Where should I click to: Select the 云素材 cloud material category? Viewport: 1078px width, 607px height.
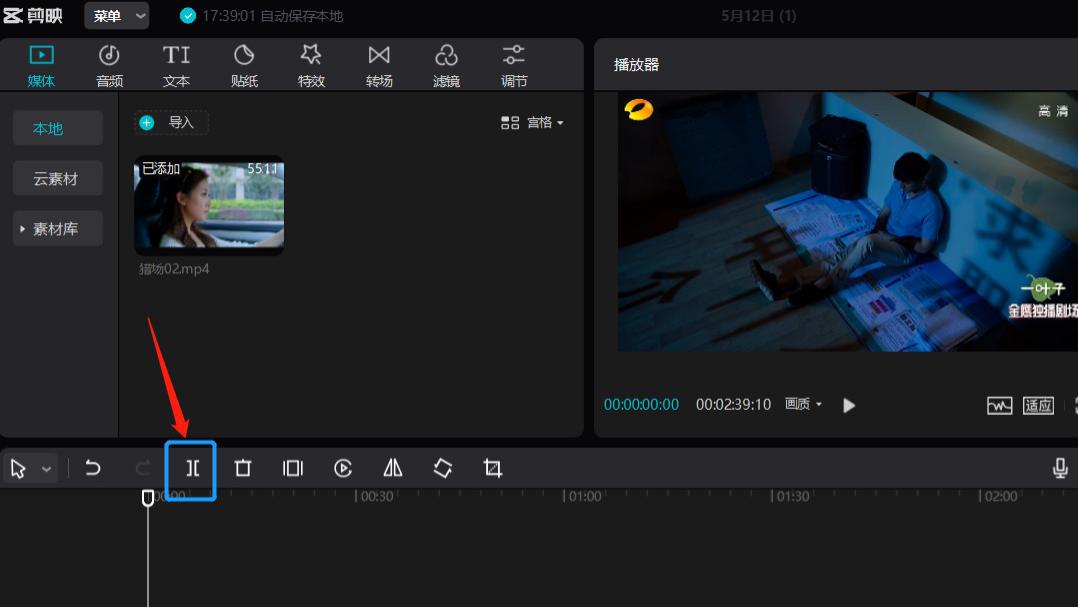pos(58,179)
